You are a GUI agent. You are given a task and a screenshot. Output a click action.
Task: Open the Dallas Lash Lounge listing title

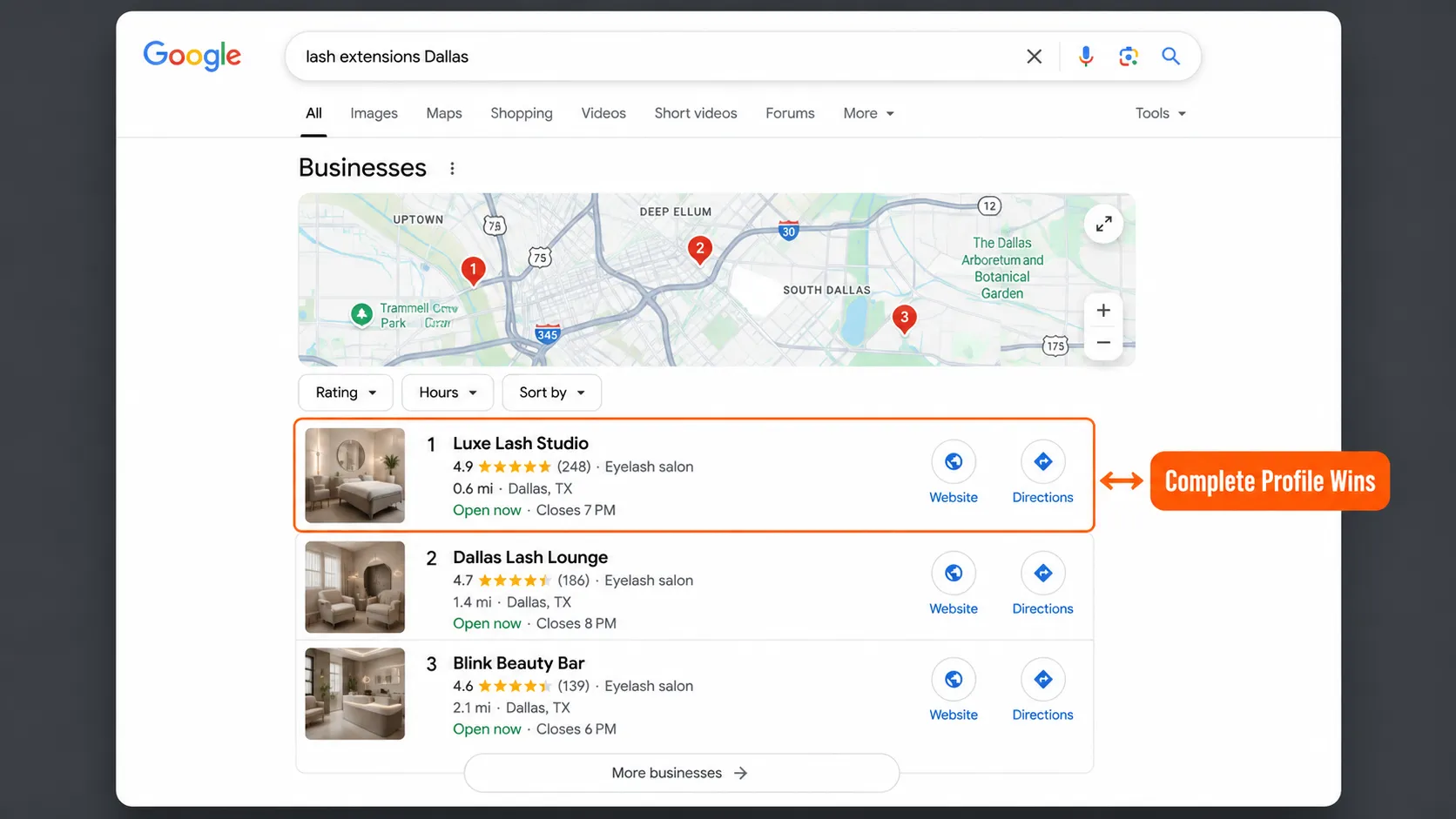(x=530, y=557)
